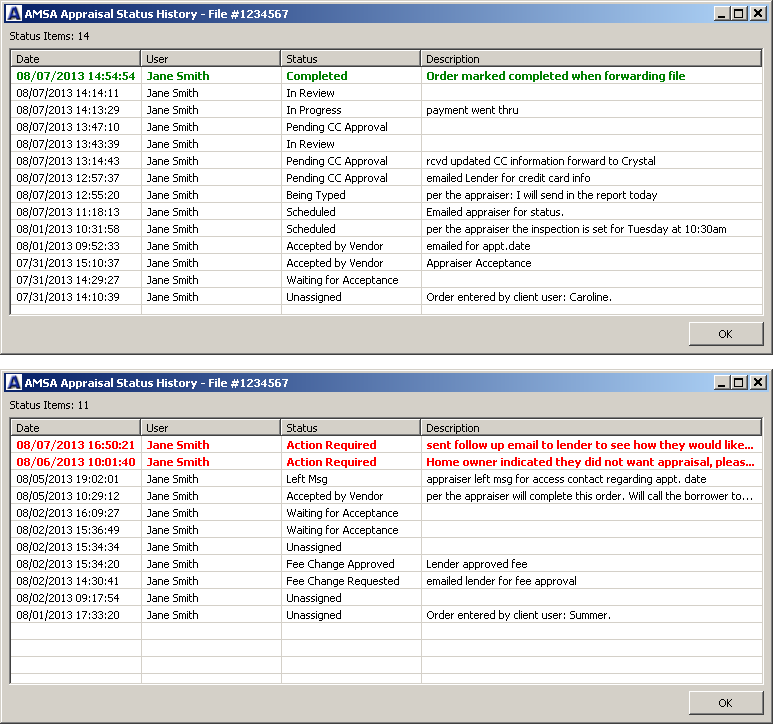The image size is (773, 724).
Task: Select 'rcvd updated CC information forward to Crystal'
Action: (541, 161)
